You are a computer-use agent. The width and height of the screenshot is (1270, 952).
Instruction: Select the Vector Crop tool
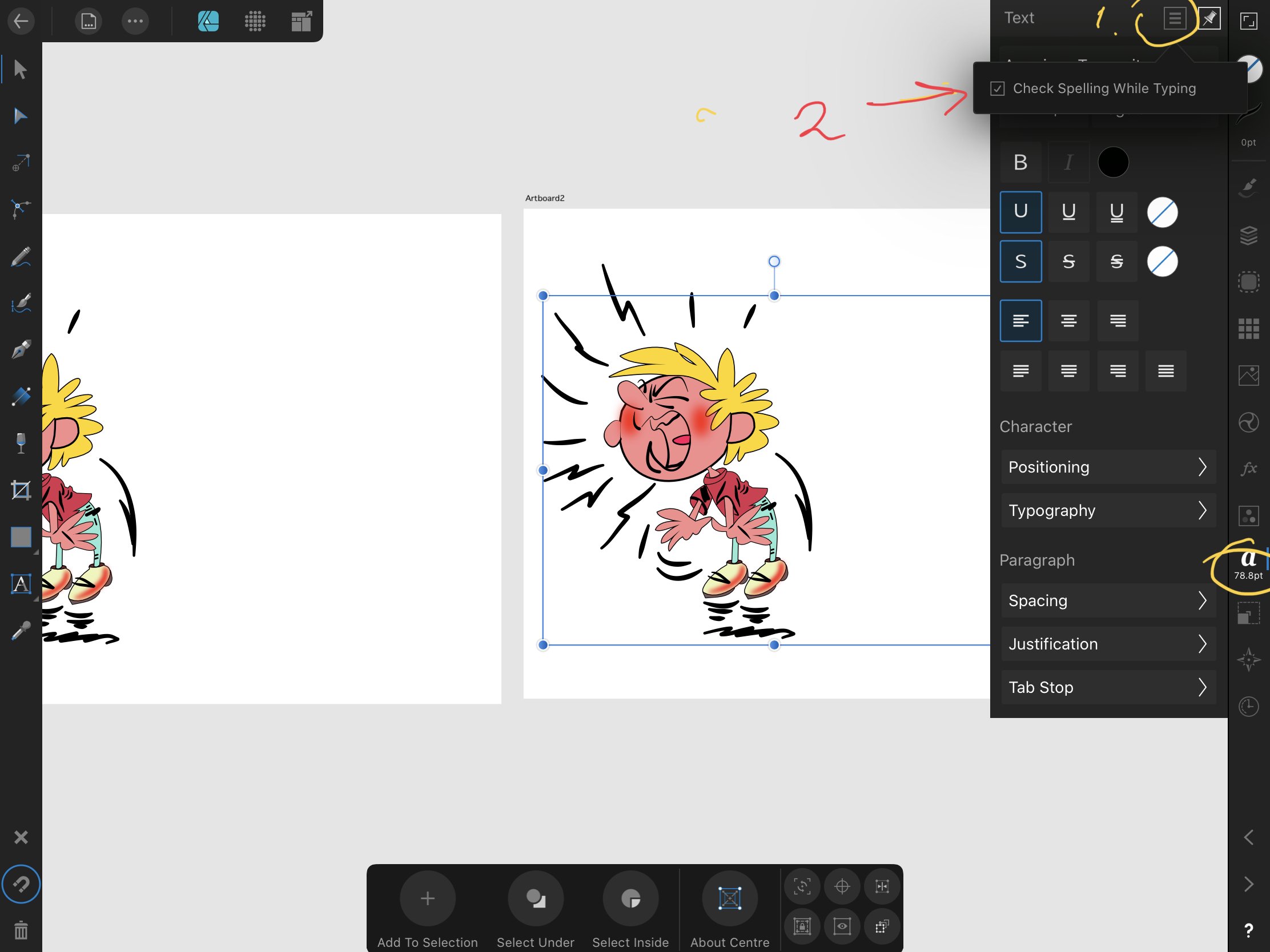pyautogui.click(x=21, y=490)
